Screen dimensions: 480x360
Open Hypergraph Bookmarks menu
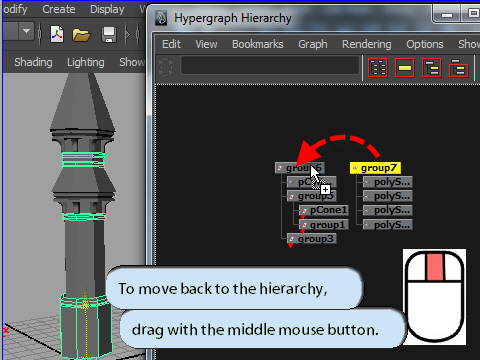point(258,44)
